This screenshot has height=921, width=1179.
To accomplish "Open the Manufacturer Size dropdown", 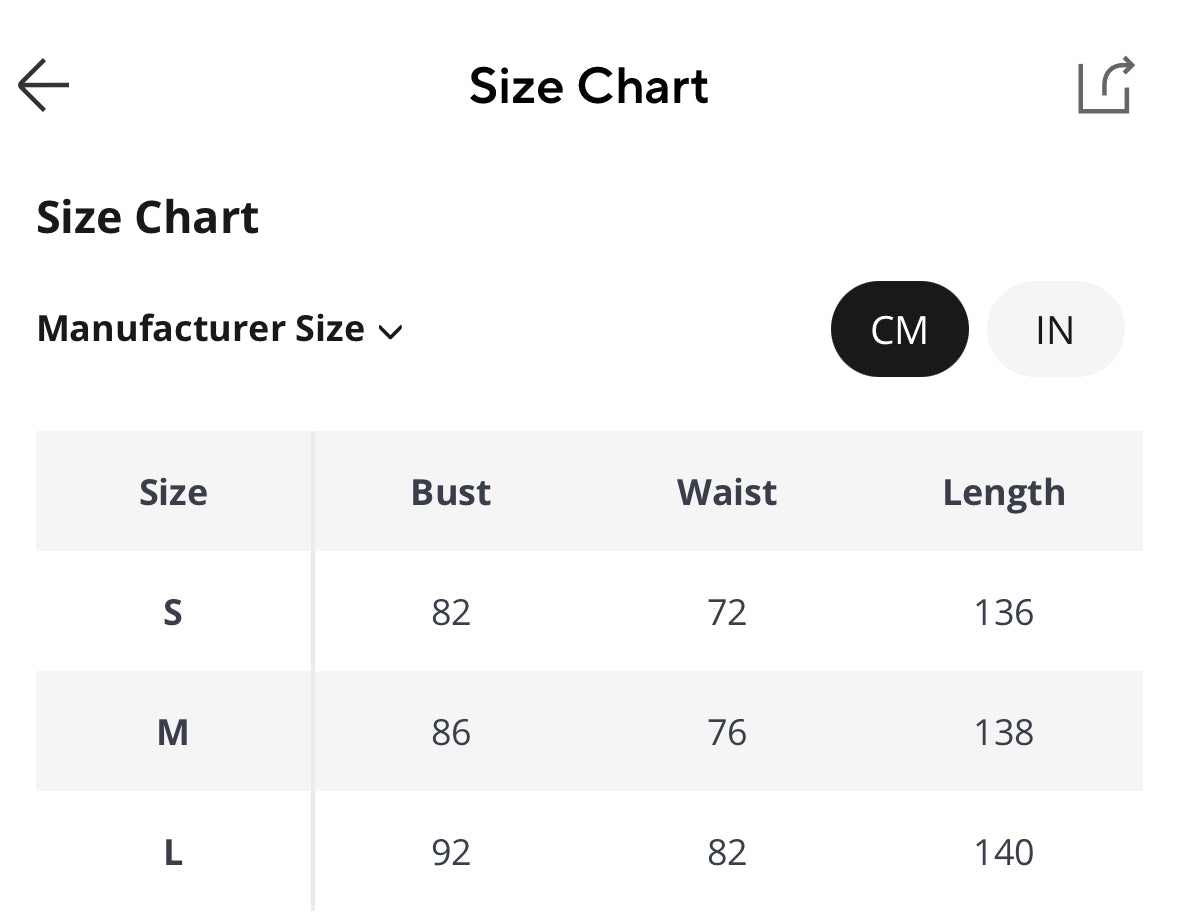I will pos(219,328).
